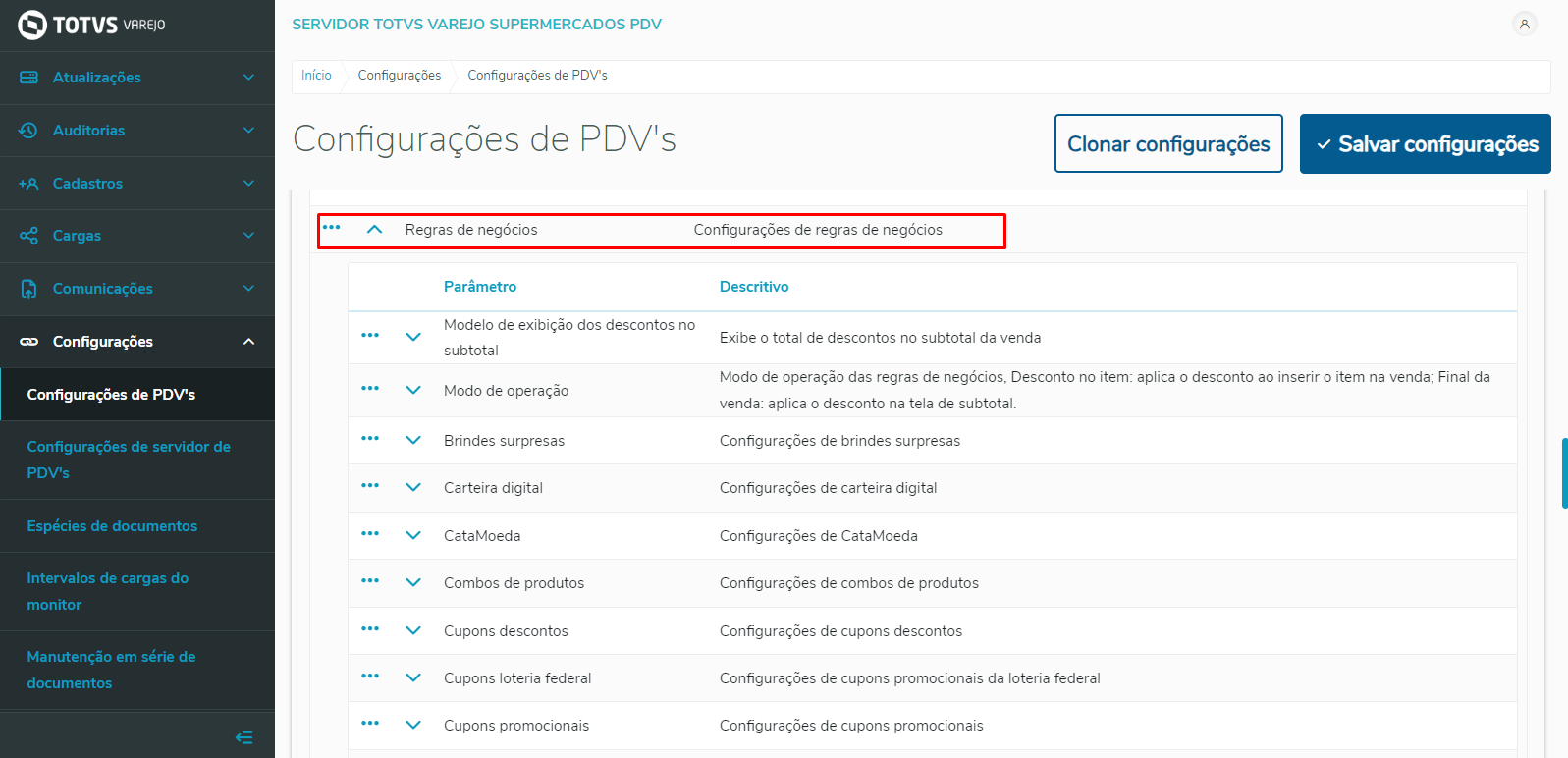This screenshot has width=1568, height=758.
Task: Click 'Configurações de regras de negócios' text
Action: coord(818,230)
